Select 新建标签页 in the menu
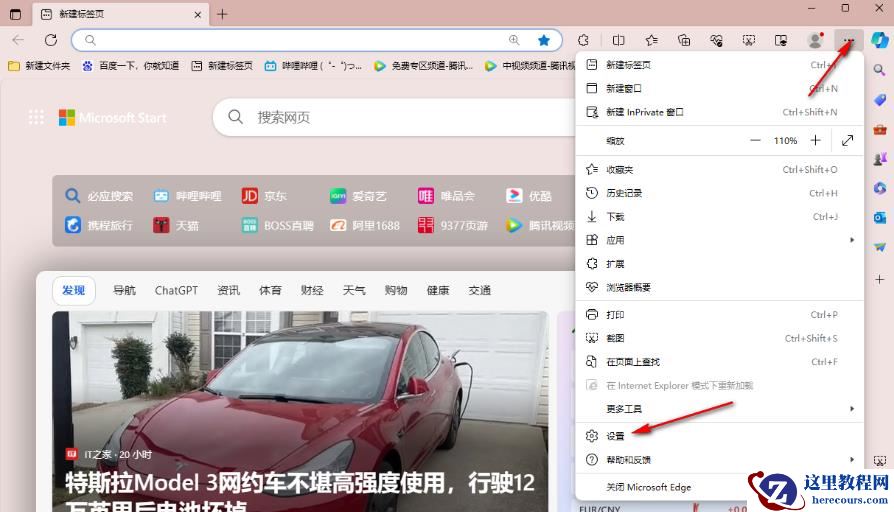Viewport: 894px width, 512px height. [x=720, y=65]
